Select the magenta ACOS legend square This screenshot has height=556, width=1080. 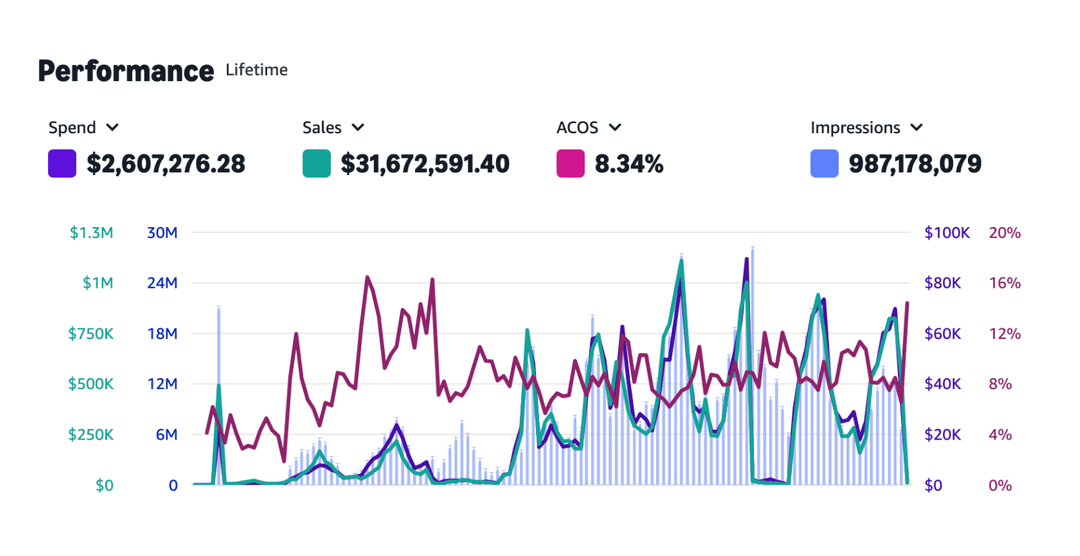(x=570, y=164)
